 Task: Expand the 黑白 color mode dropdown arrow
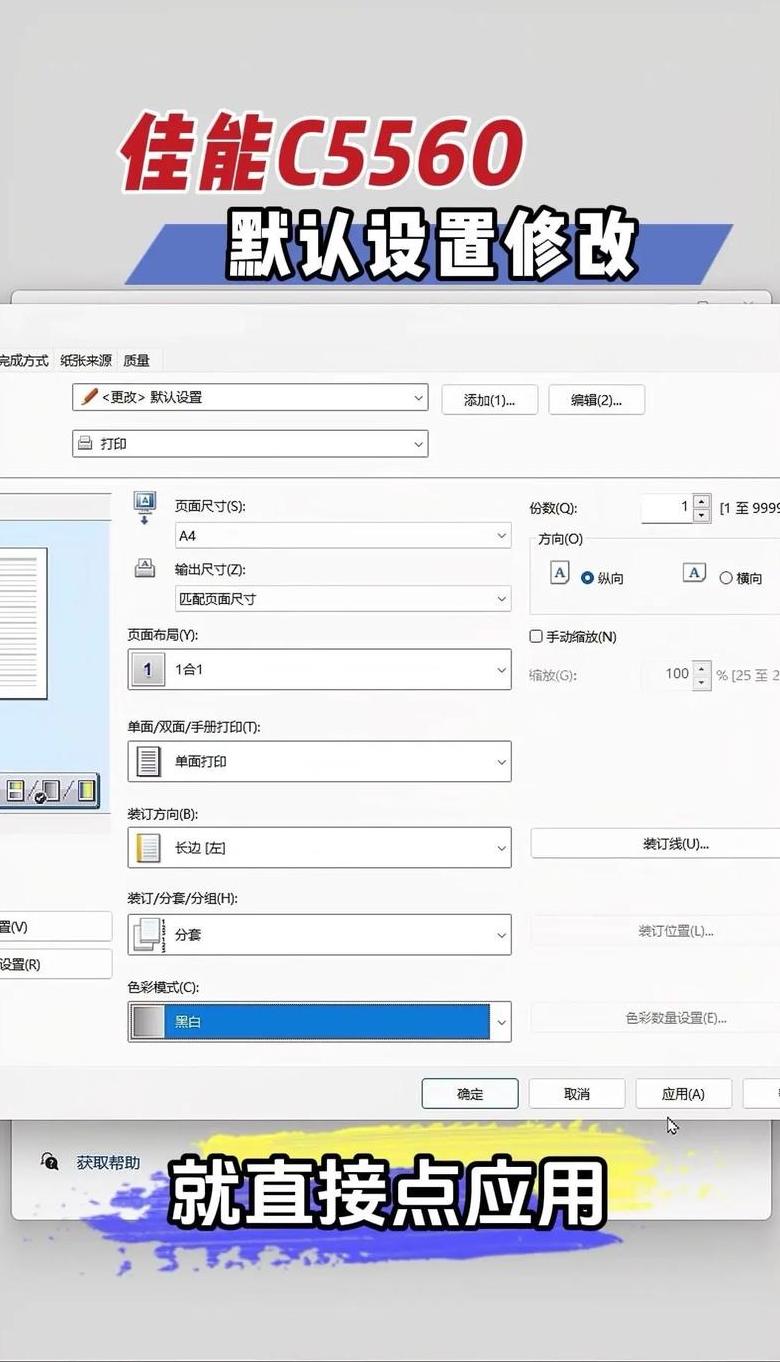(x=502, y=1022)
